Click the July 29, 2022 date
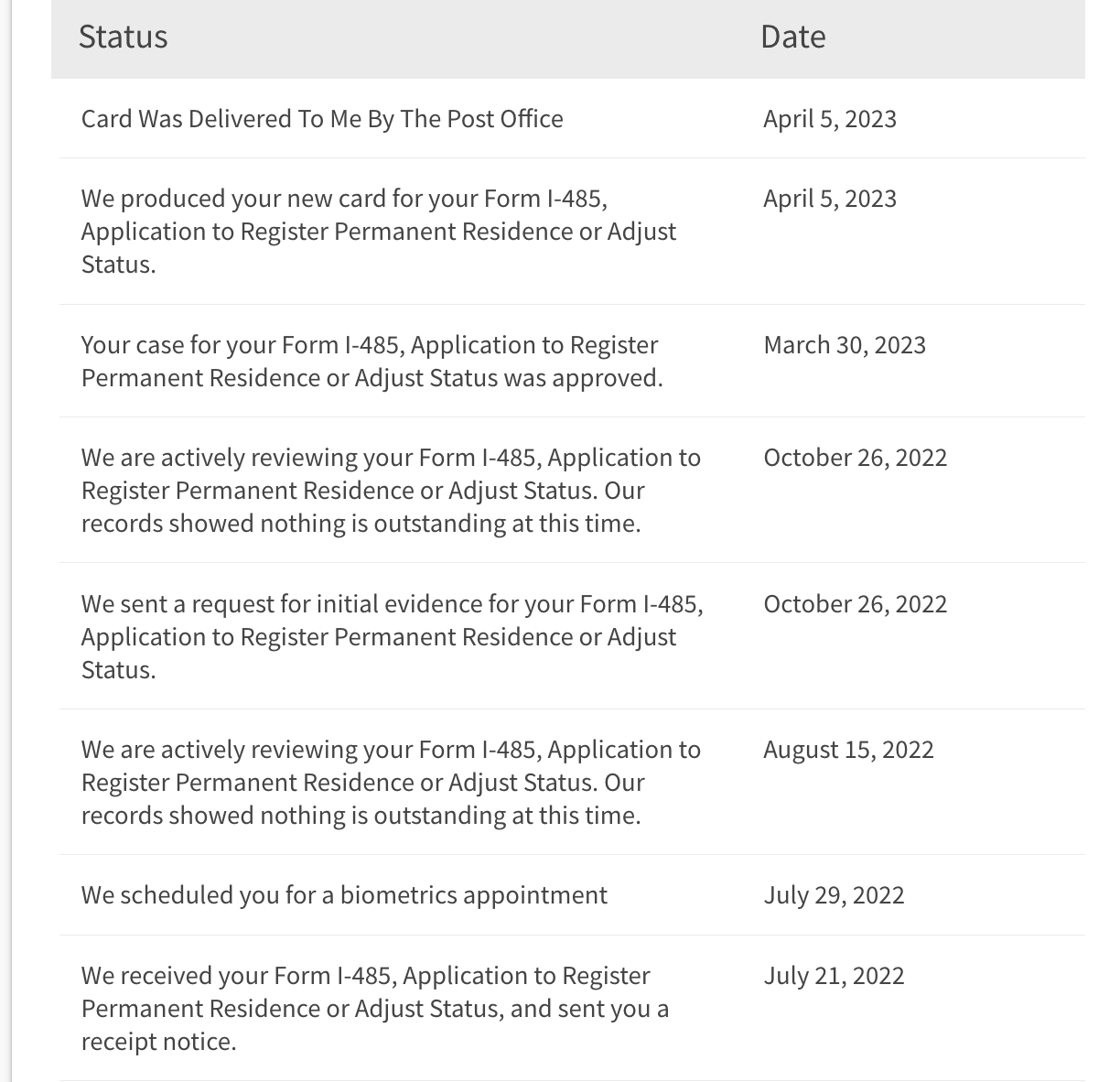This screenshot has height=1082, width=1120. pyautogui.click(x=834, y=895)
